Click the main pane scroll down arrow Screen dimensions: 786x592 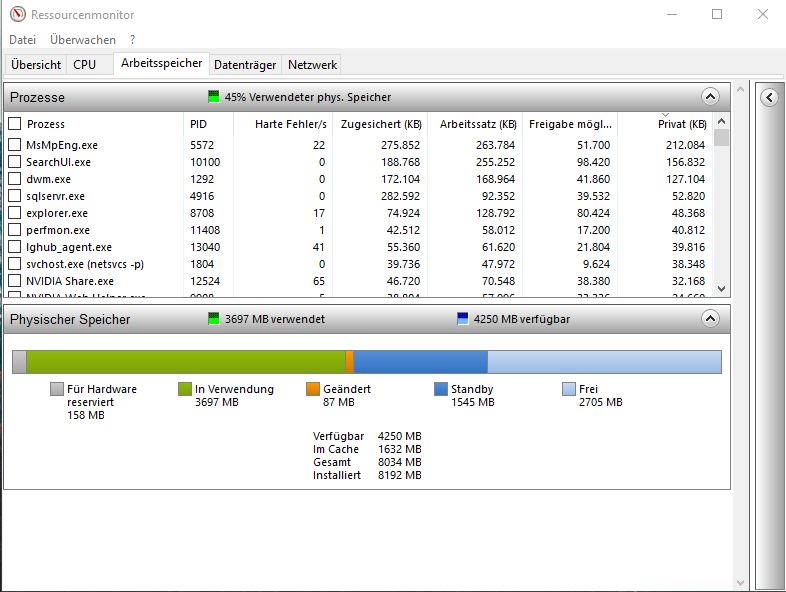tap(740, 582)
